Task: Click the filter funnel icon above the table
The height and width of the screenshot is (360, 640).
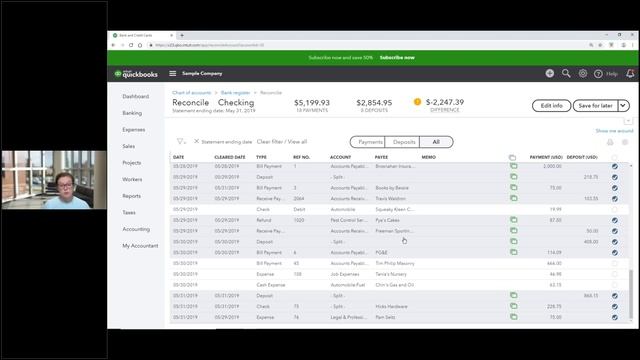Action: (180, 141)
